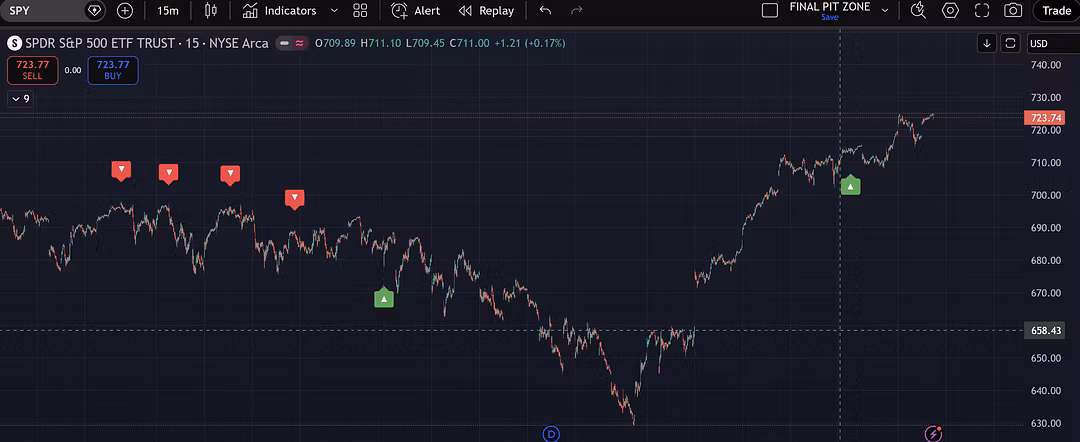Open the USD currency selector
The width and height of the screenshot is (1080, 442).
tap(1052, 43)
